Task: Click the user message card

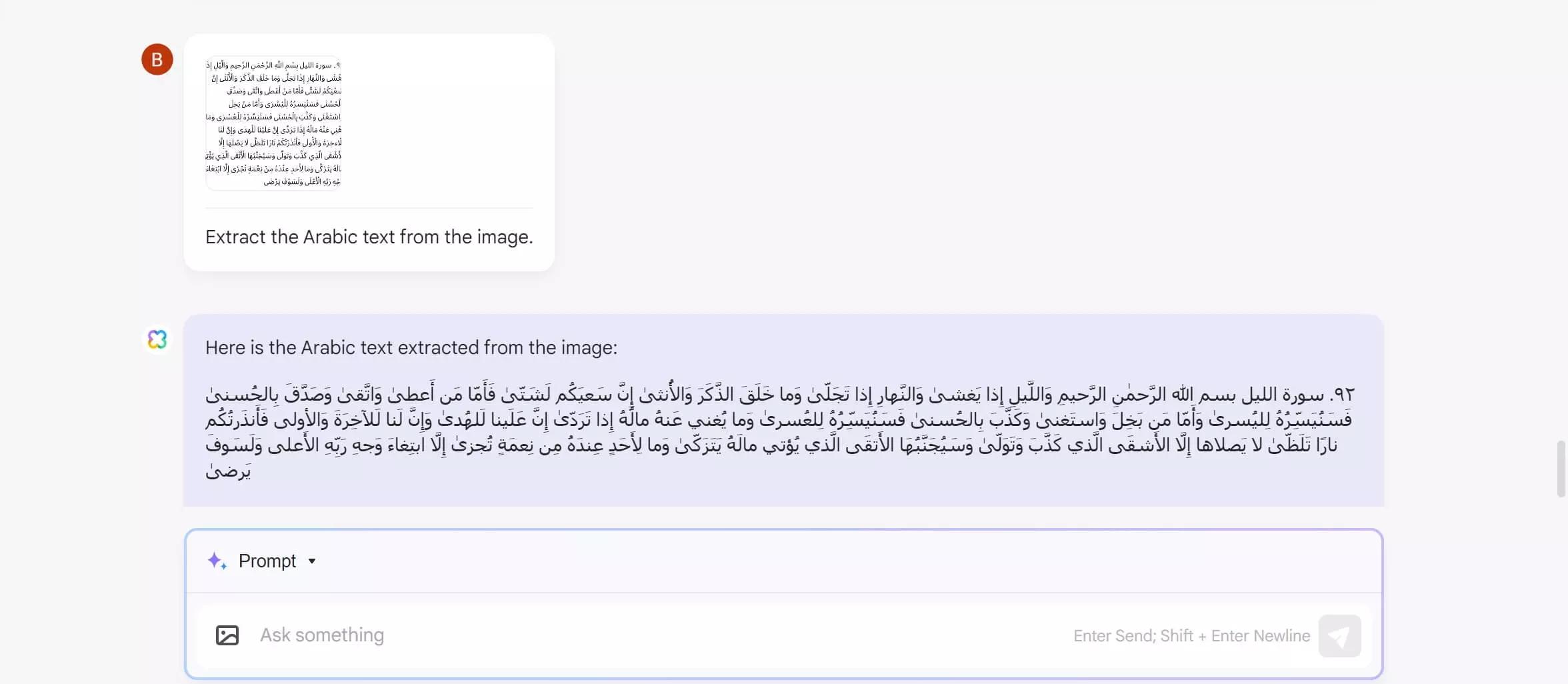Action: pyautogui.click(x=369, y=152)
